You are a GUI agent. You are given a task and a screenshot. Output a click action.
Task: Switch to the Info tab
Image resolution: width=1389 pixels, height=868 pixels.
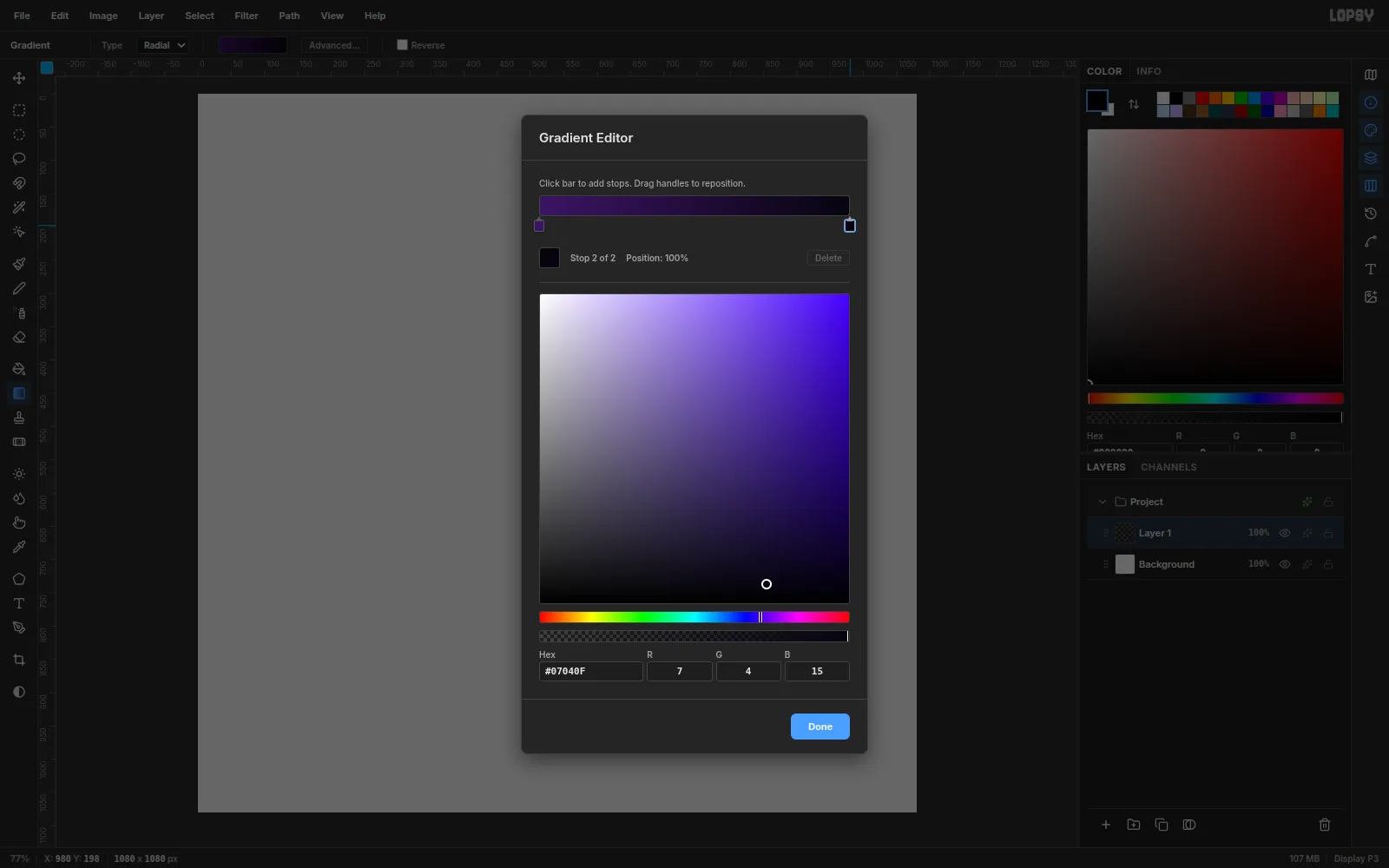[1149, 71]
